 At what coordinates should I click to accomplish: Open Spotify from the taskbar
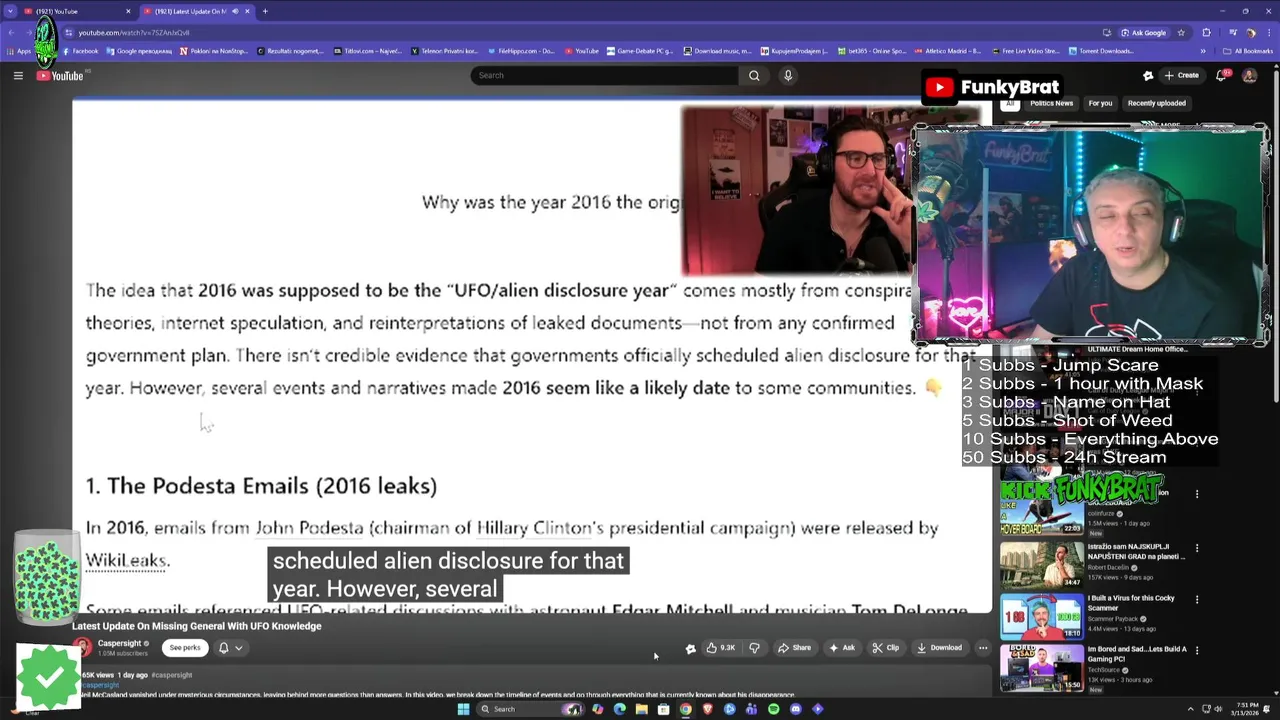point(773,709)
